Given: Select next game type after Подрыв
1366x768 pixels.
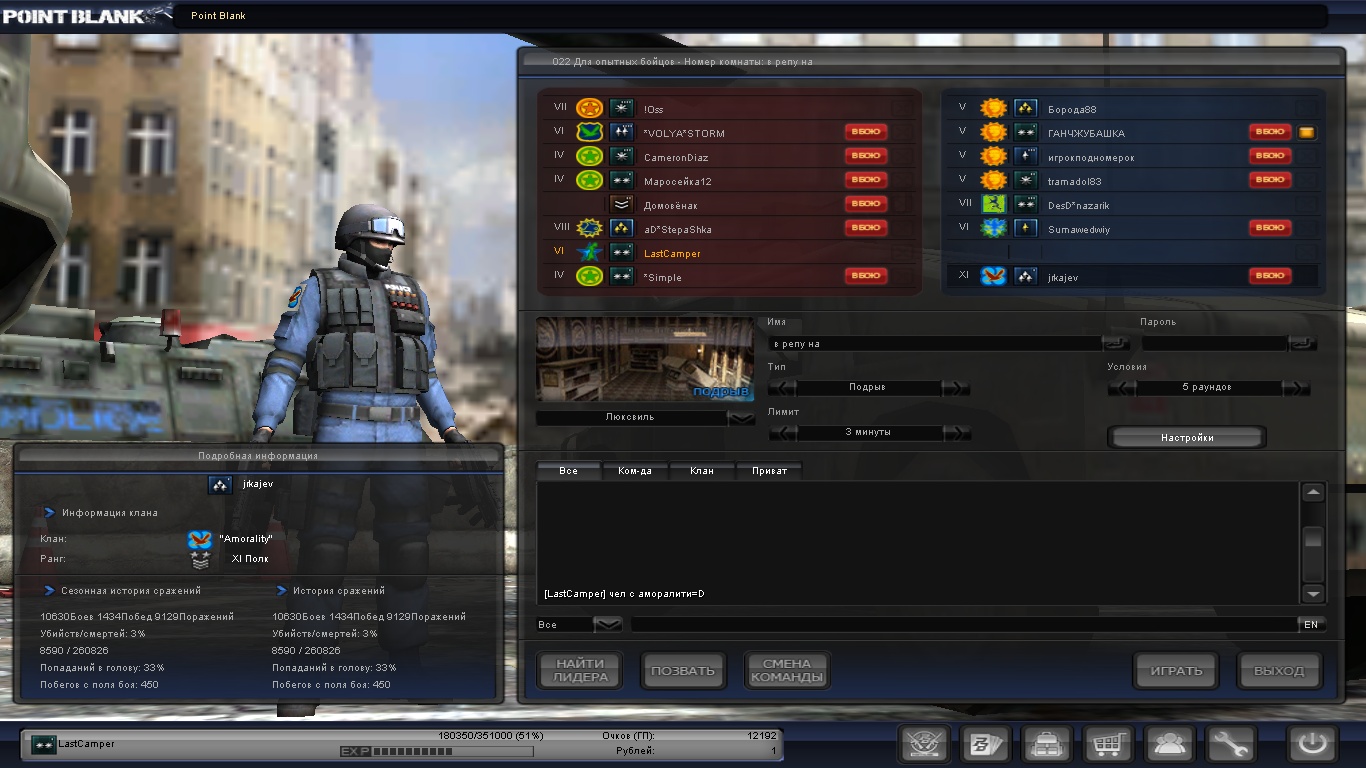Looking at the screenshot, I should tap(956, 388).
